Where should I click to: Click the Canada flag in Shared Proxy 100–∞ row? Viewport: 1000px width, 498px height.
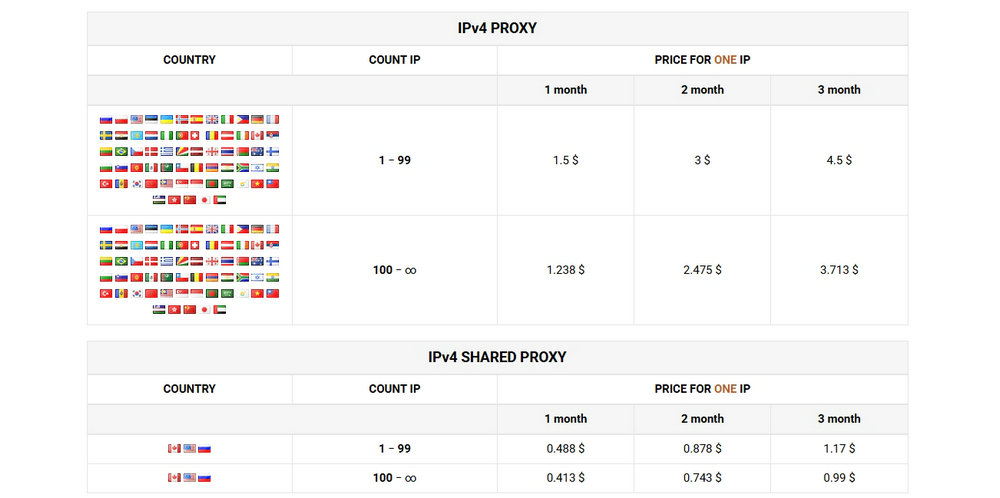pos(174,478)
